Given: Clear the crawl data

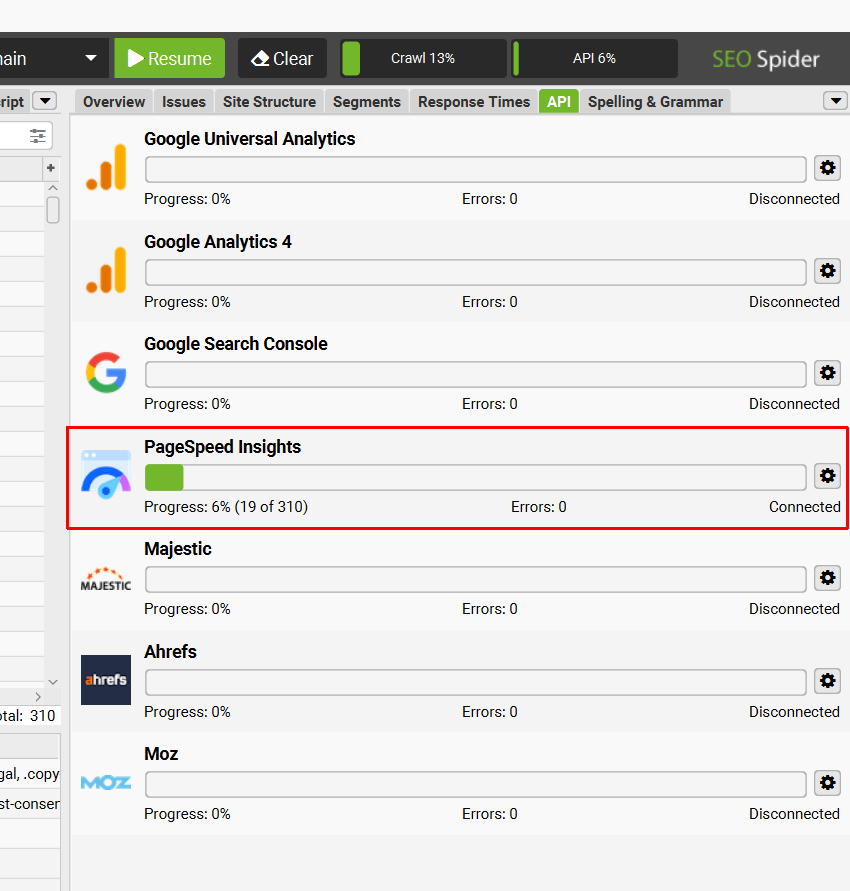Looking at the screenshot, I should 282,58.
